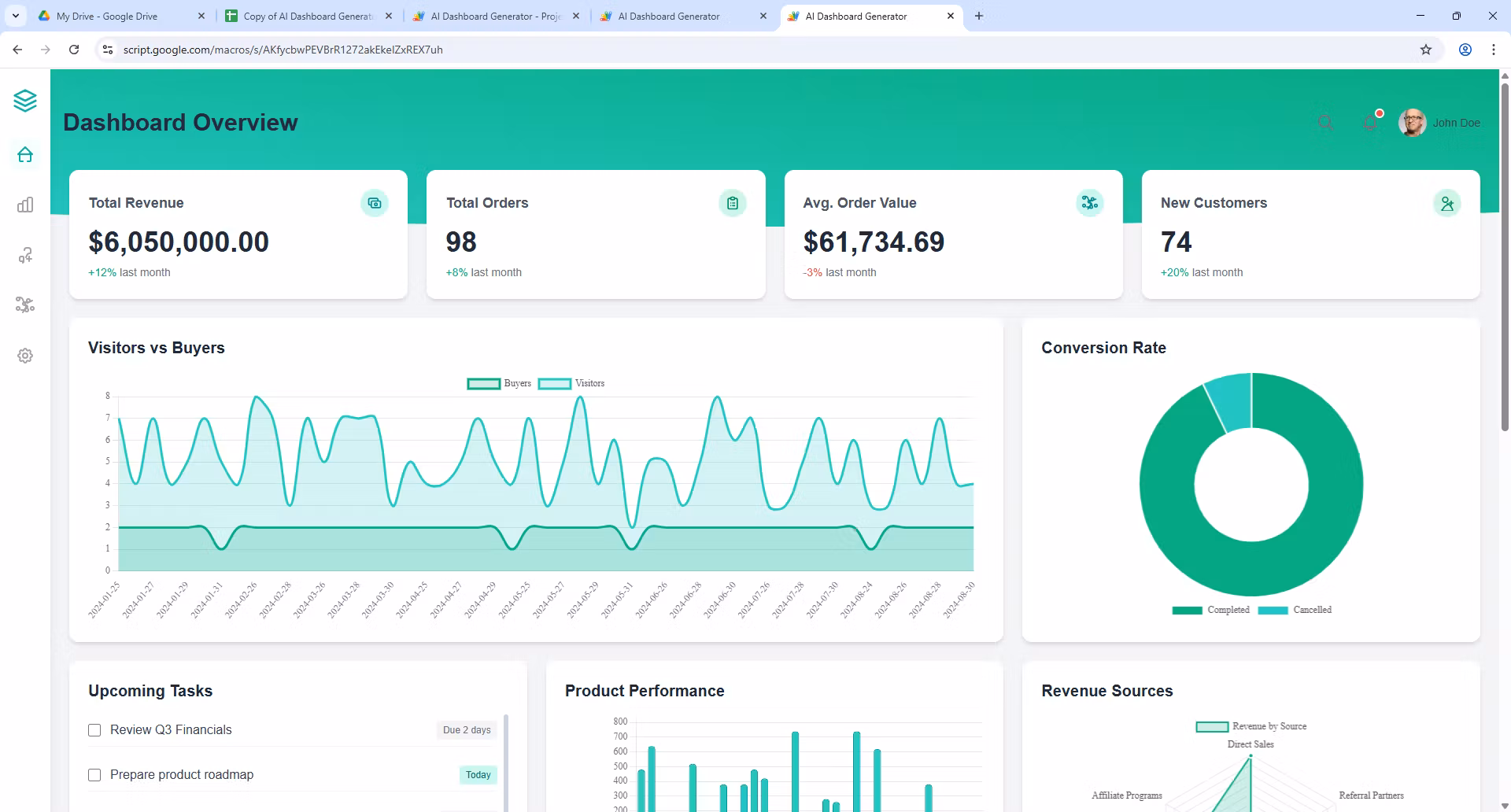Image resolution: width=1511 pixels, height=812 pixels.
Task: Switch to Copy of AI Dashboard Generator tab
Action: coord(308,16)
